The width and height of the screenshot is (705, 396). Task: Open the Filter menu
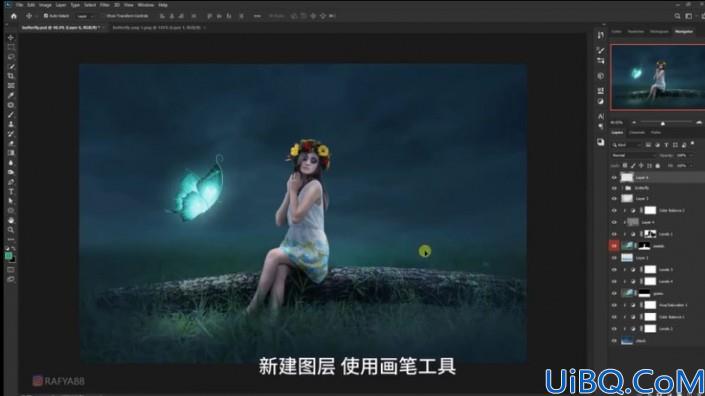(x=105, y=5)
